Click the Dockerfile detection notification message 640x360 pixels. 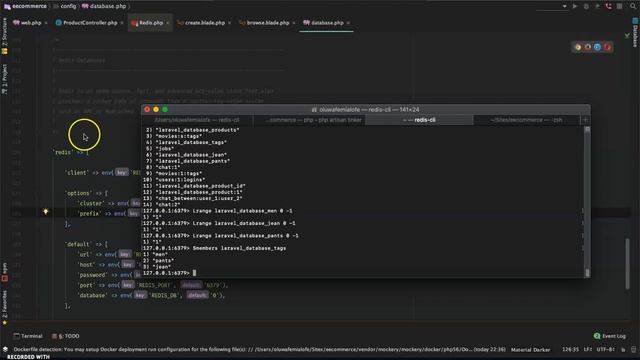click(259, 350)
